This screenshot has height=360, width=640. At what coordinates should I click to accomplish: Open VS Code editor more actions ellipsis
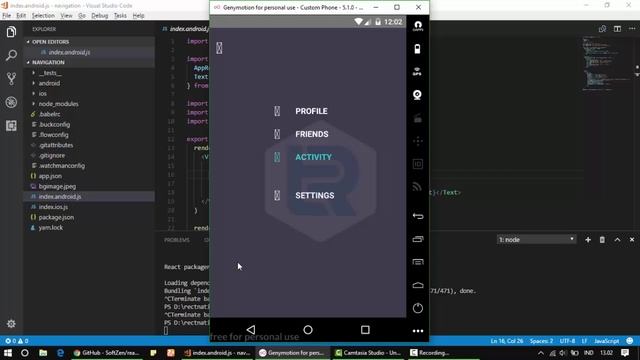632,29
